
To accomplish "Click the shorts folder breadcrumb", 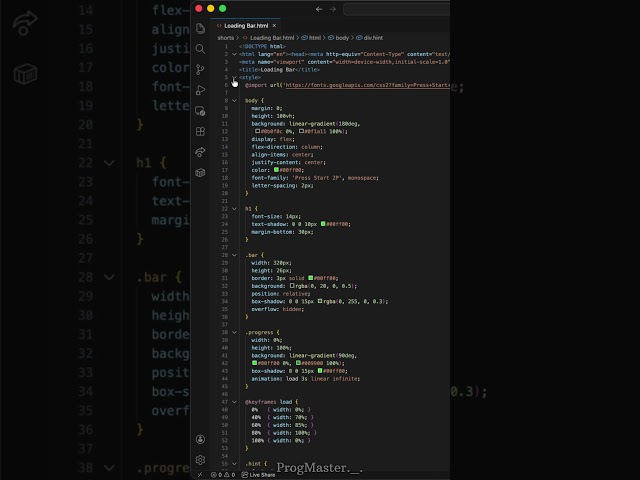I will click(225, 38).
